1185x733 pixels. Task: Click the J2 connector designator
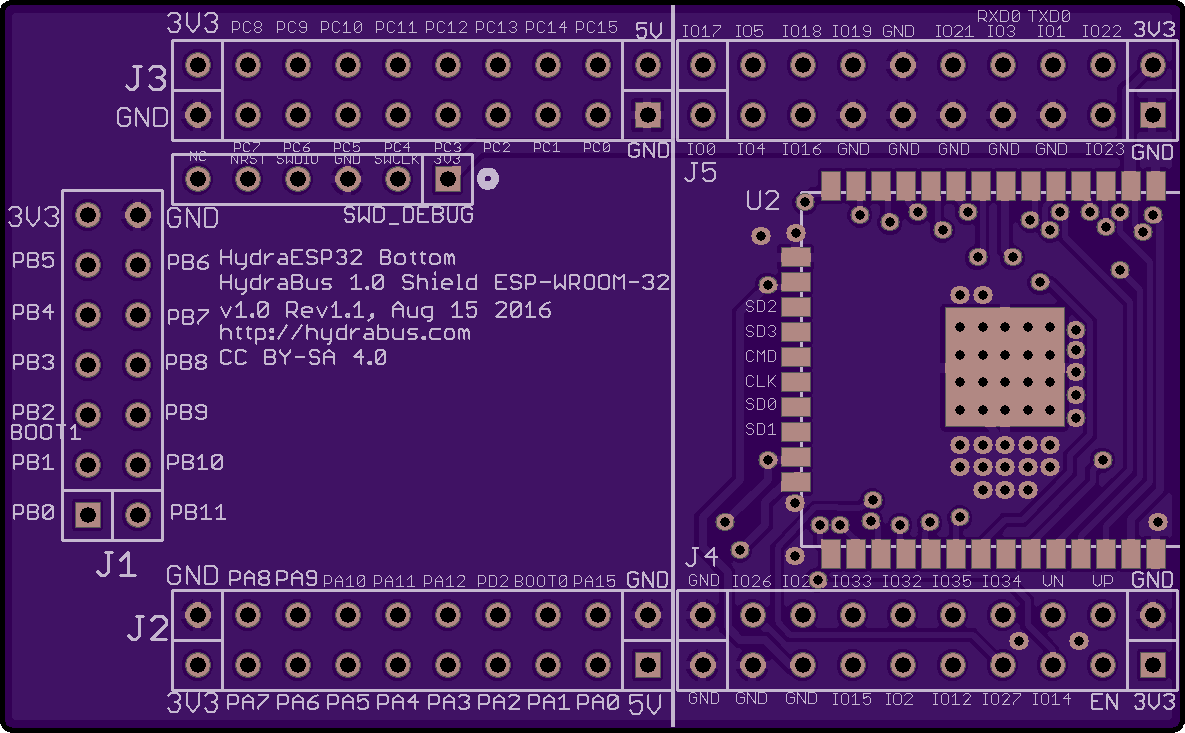pyautogui.click(x=147, y=628)
